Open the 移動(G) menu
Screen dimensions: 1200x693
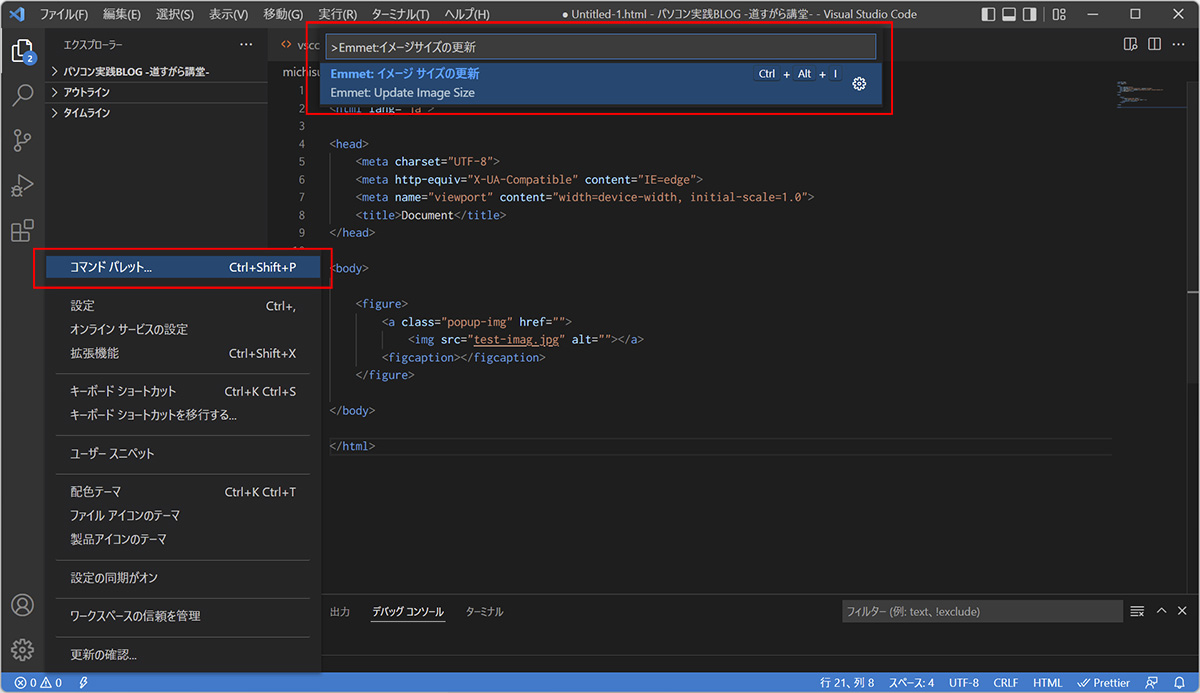(283, 14)
